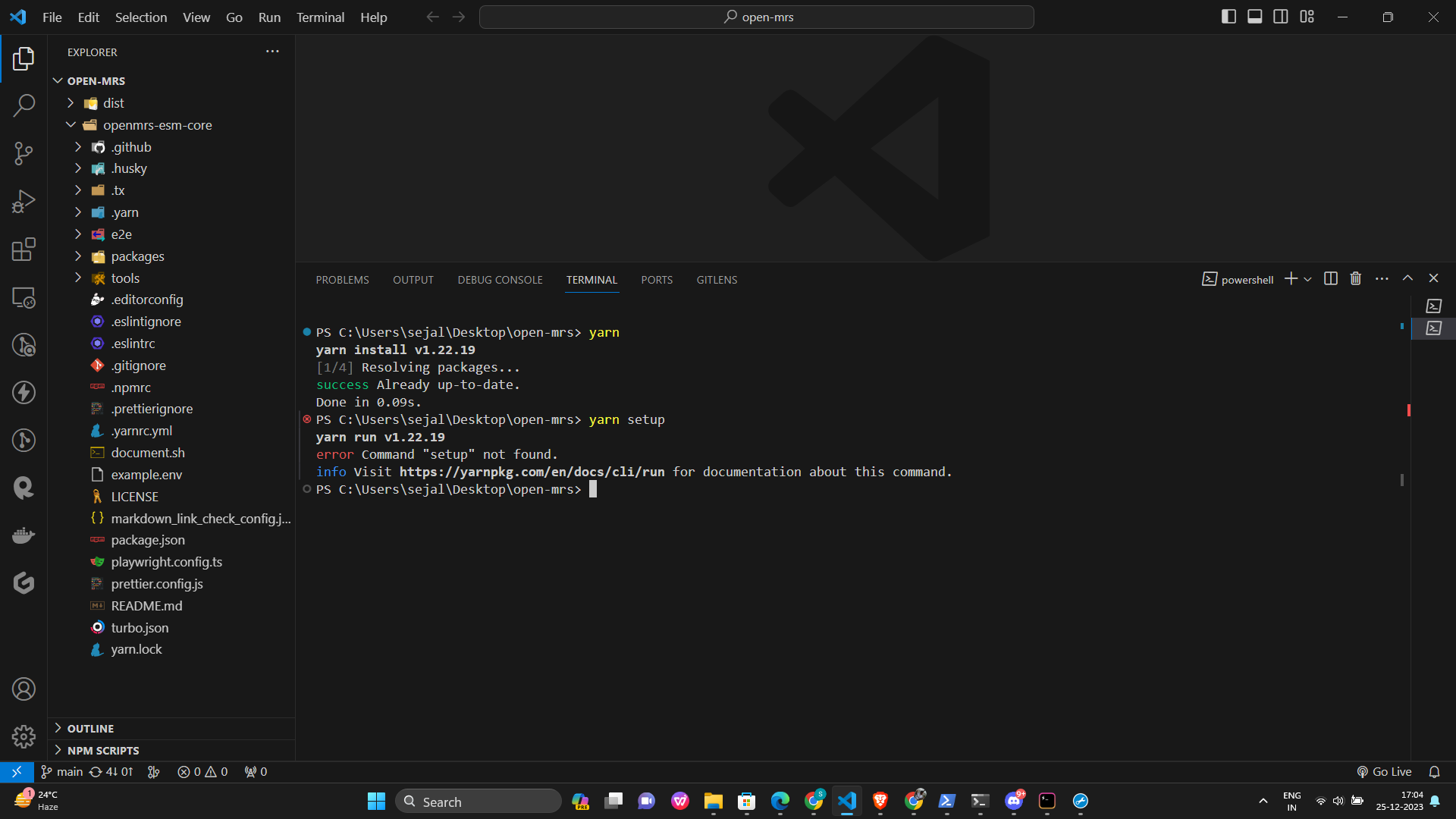Click the yarnpkg.com docs link in terminal
Image resolution: width=1456 pixels, height=819 pixels.
[x=532, y=472]
